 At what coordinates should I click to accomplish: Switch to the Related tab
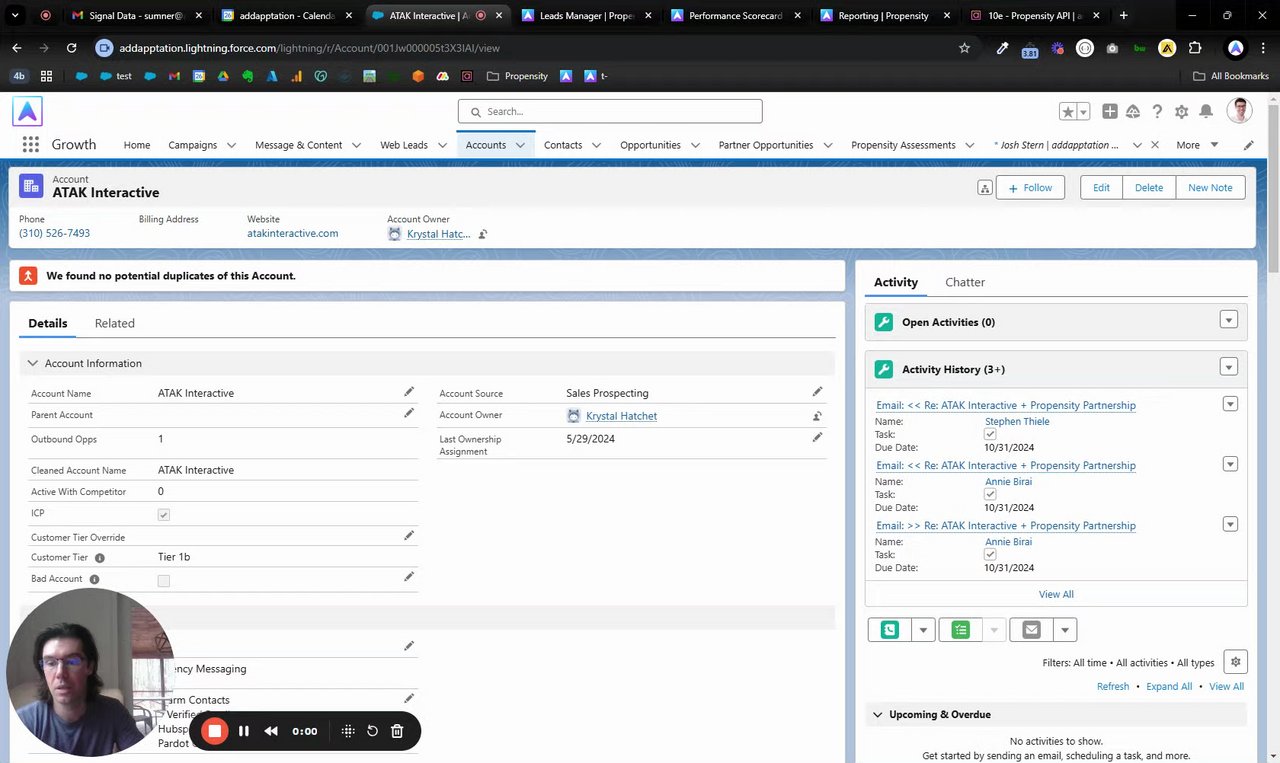(x=114, y=323)
